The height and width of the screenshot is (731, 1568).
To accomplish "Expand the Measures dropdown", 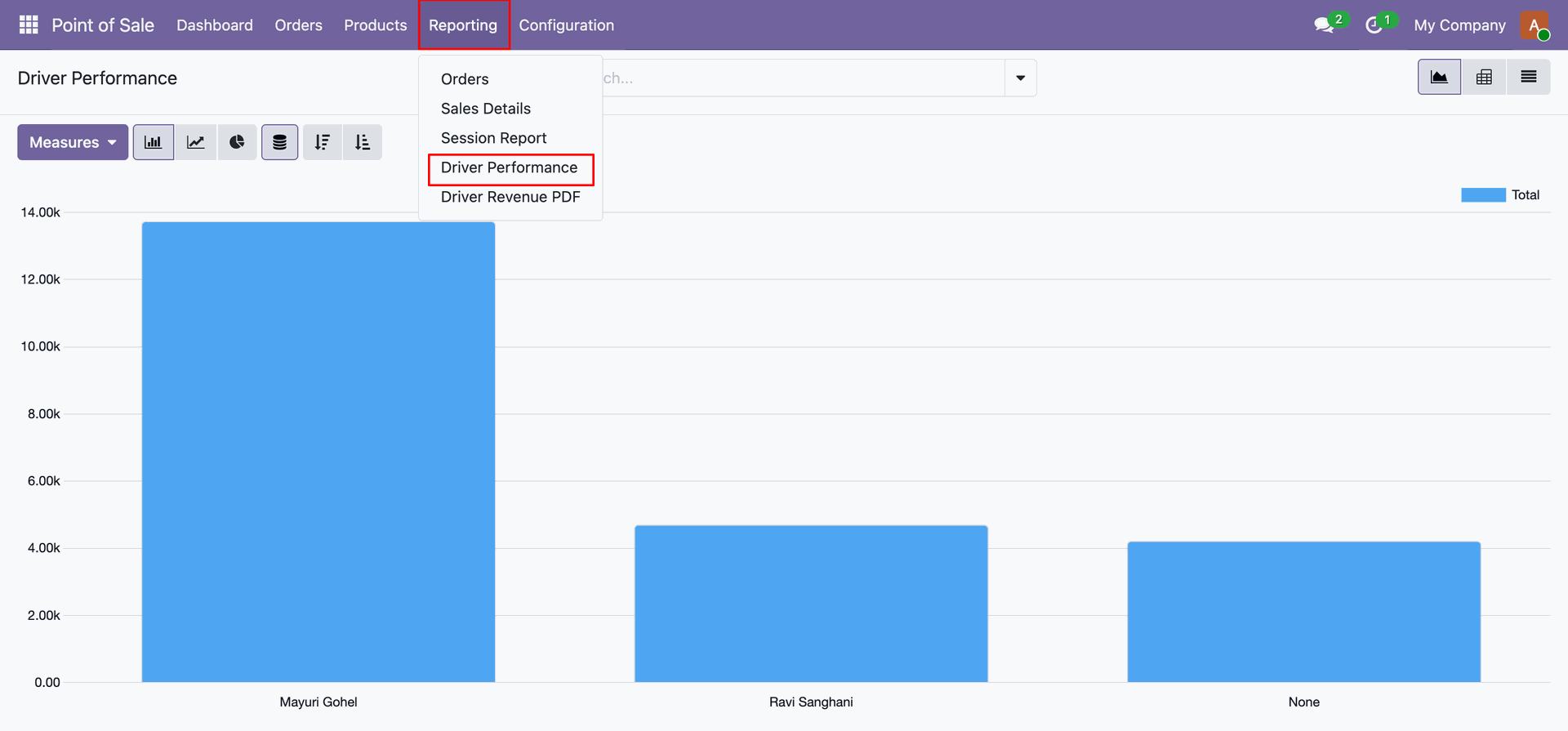I will (x=73, y=142).
